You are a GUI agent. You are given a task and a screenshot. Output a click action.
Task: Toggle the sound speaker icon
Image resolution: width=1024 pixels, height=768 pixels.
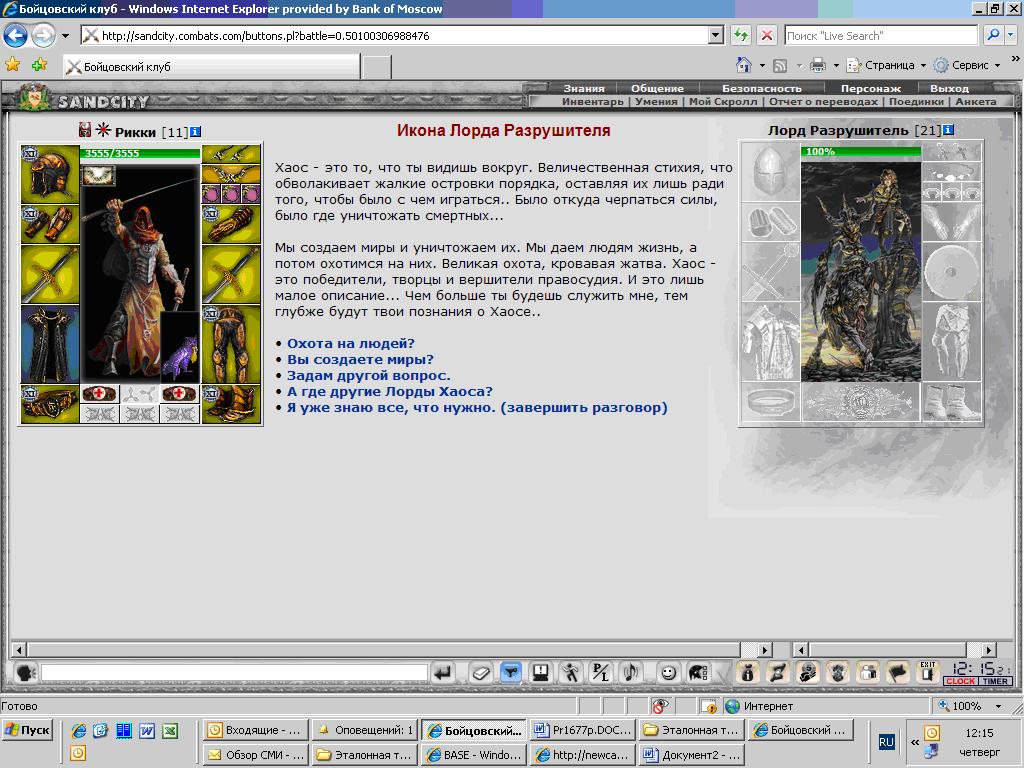click(631, 672)
